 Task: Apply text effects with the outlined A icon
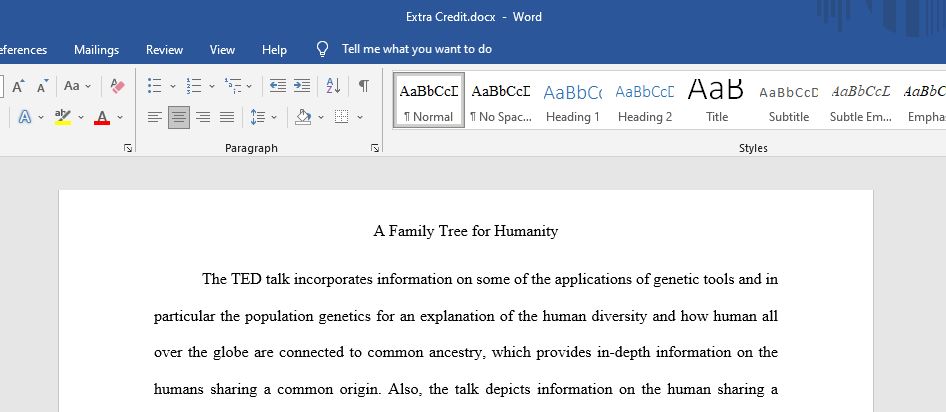(x=25, y=116)
